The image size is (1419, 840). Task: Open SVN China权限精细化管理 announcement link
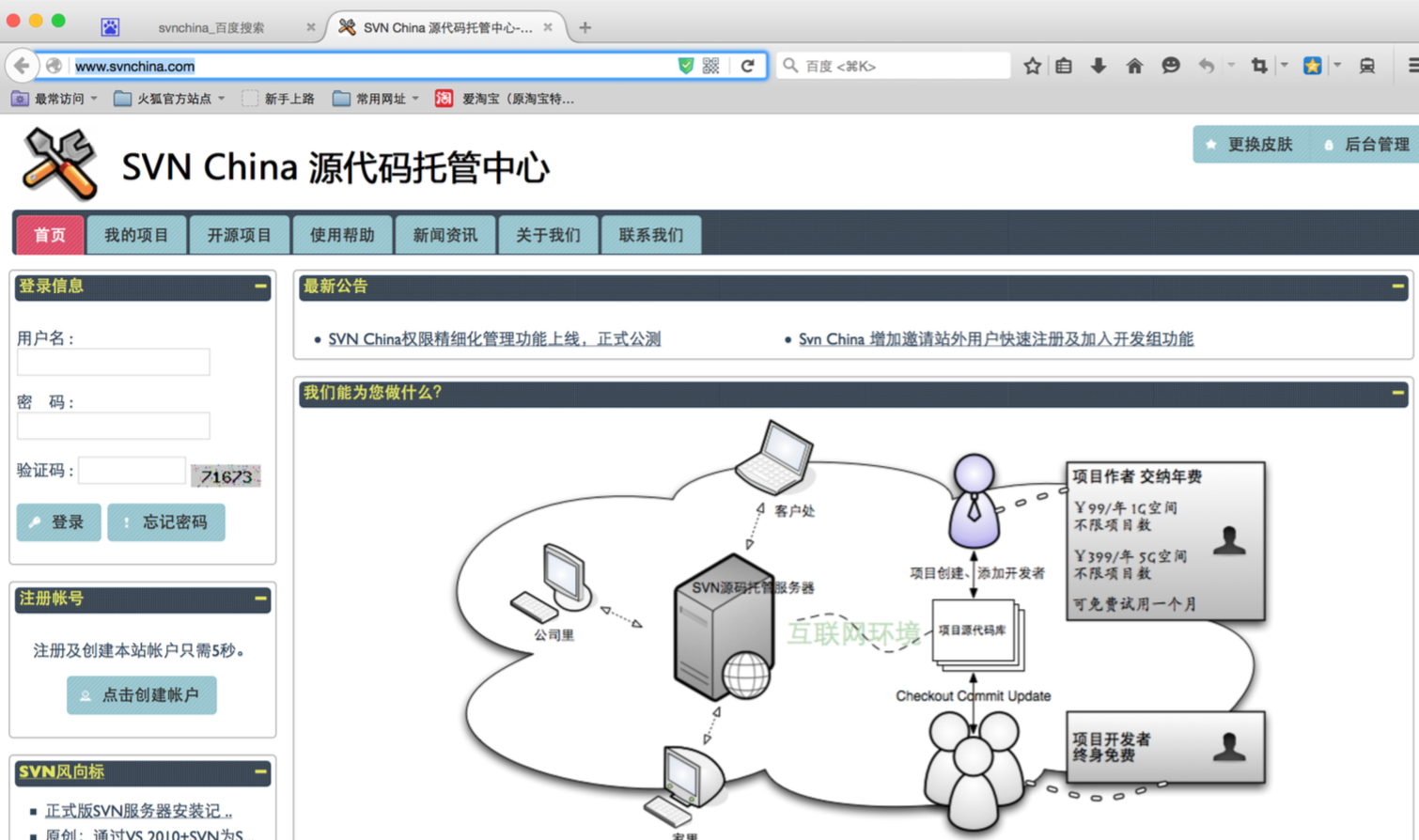(494, 339)
